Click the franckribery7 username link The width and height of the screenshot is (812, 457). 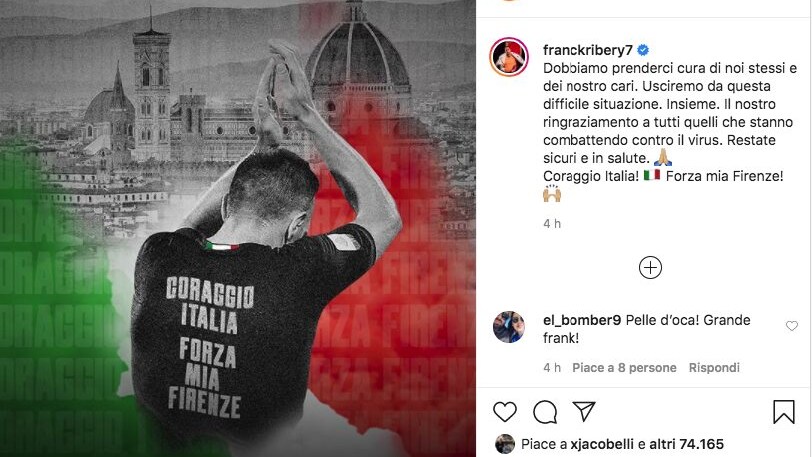tap(588, 50)
